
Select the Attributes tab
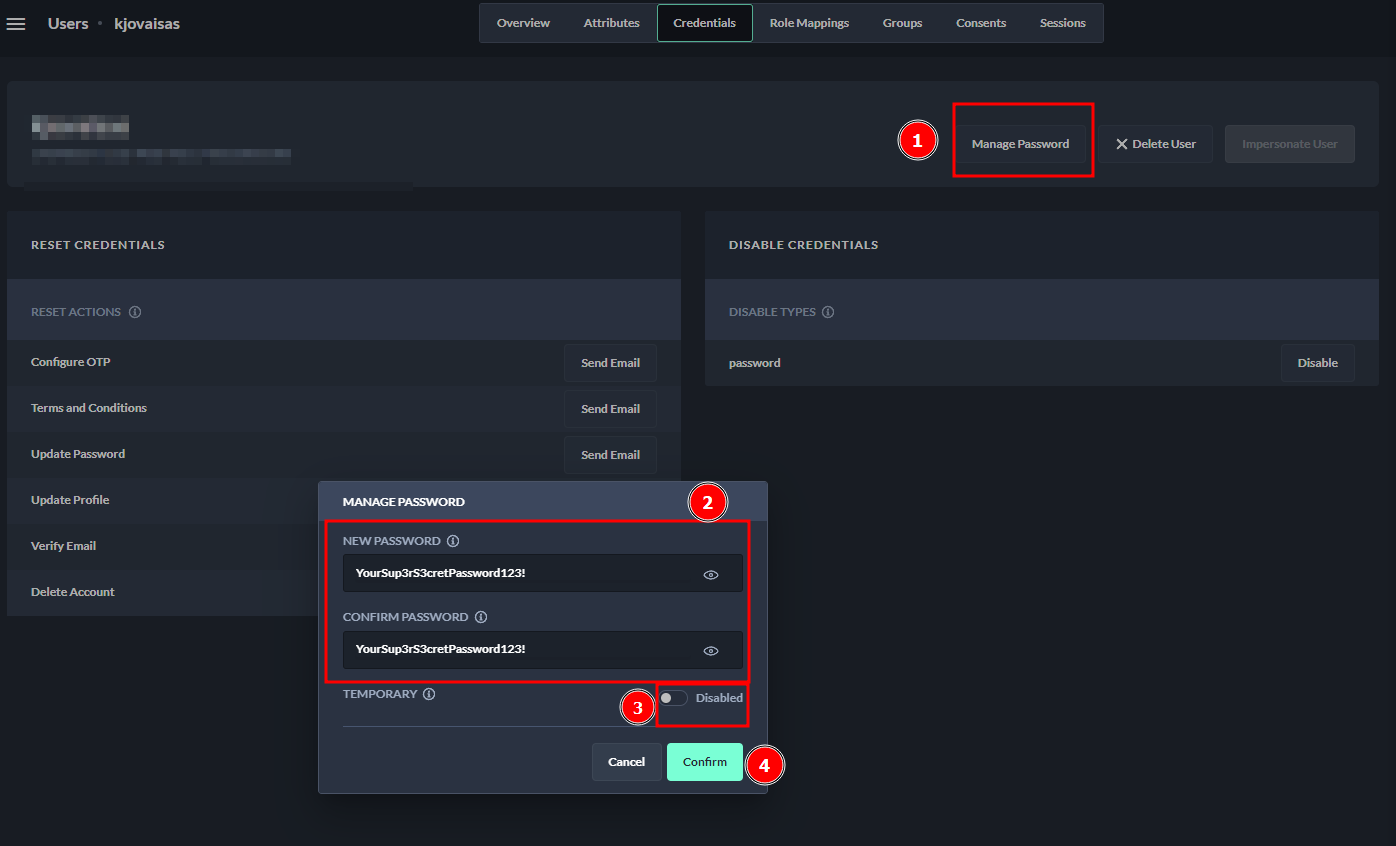point(611,23)
